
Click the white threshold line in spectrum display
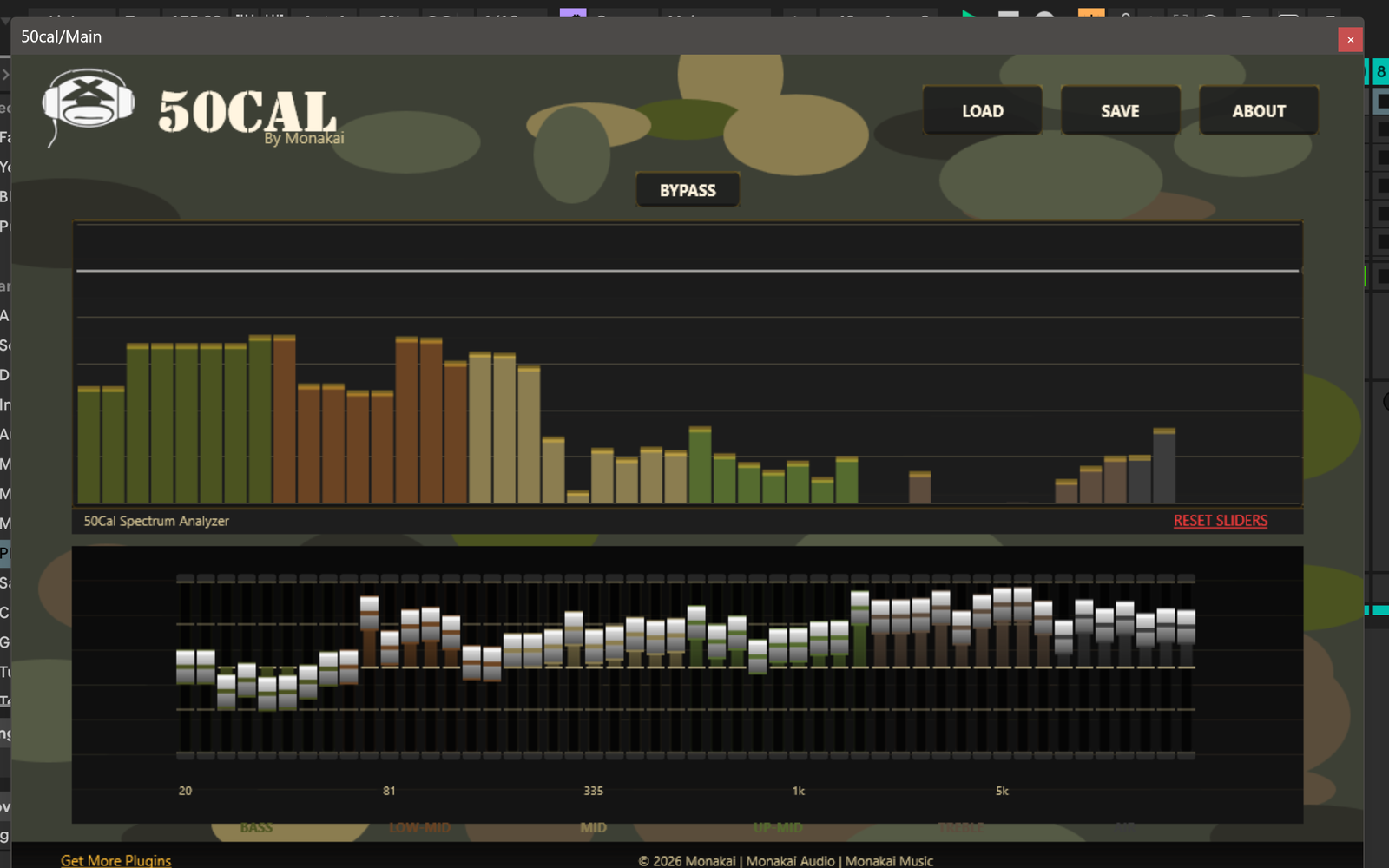tap(688, 271)
